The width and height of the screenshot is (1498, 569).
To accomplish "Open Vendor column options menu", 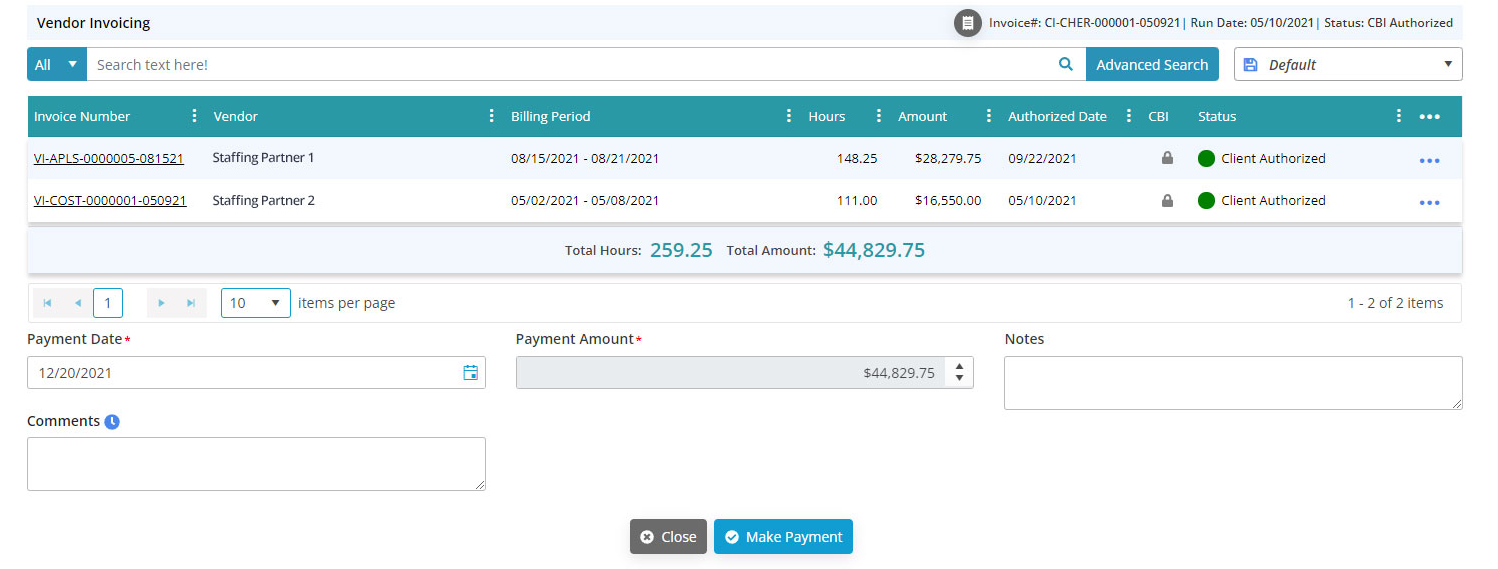I will pos(491,116).
